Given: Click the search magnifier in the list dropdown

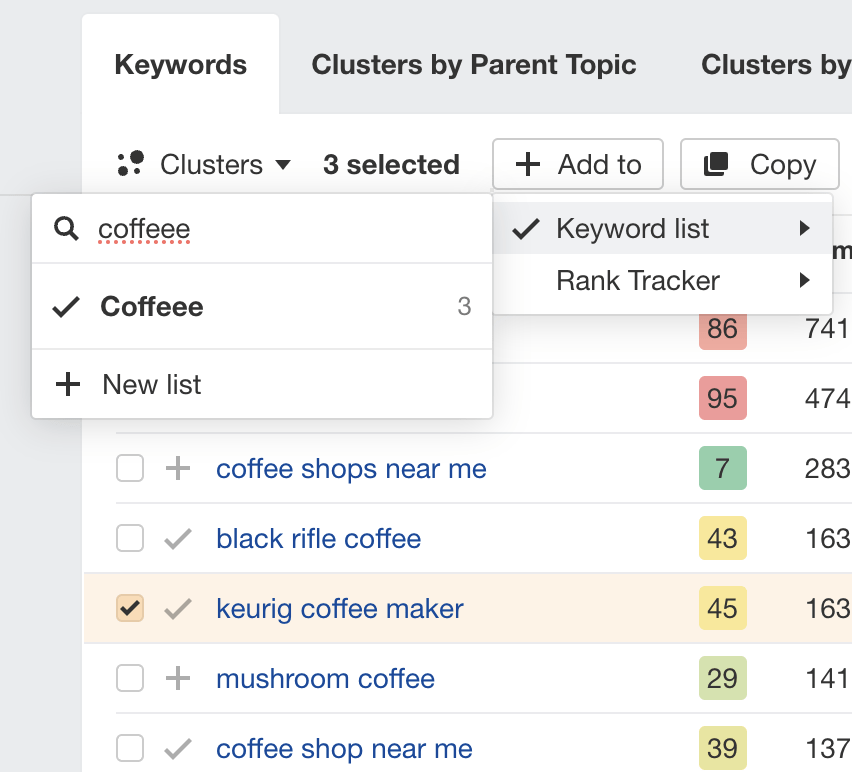Looking at the screenshot, I should (66, 228).
